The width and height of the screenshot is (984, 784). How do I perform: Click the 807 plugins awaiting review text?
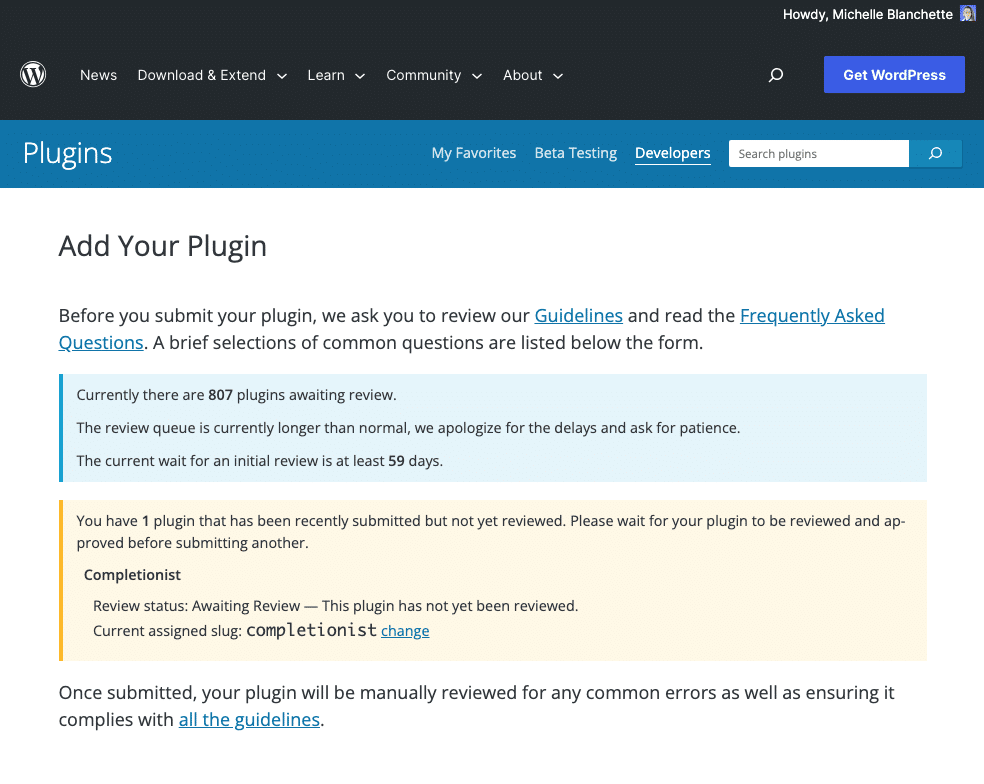click(x=237, y=395)
